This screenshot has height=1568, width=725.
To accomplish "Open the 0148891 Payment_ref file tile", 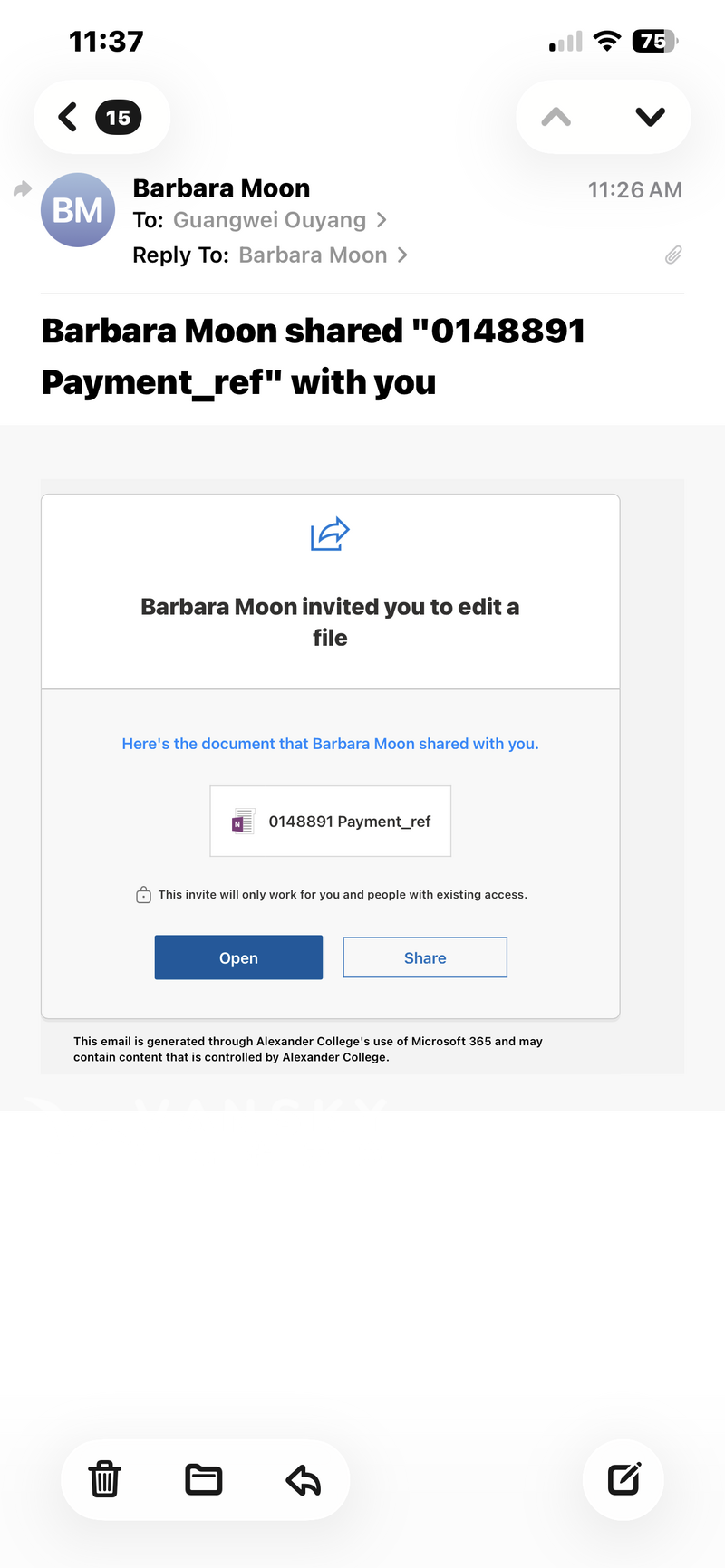I will (331, 822).
